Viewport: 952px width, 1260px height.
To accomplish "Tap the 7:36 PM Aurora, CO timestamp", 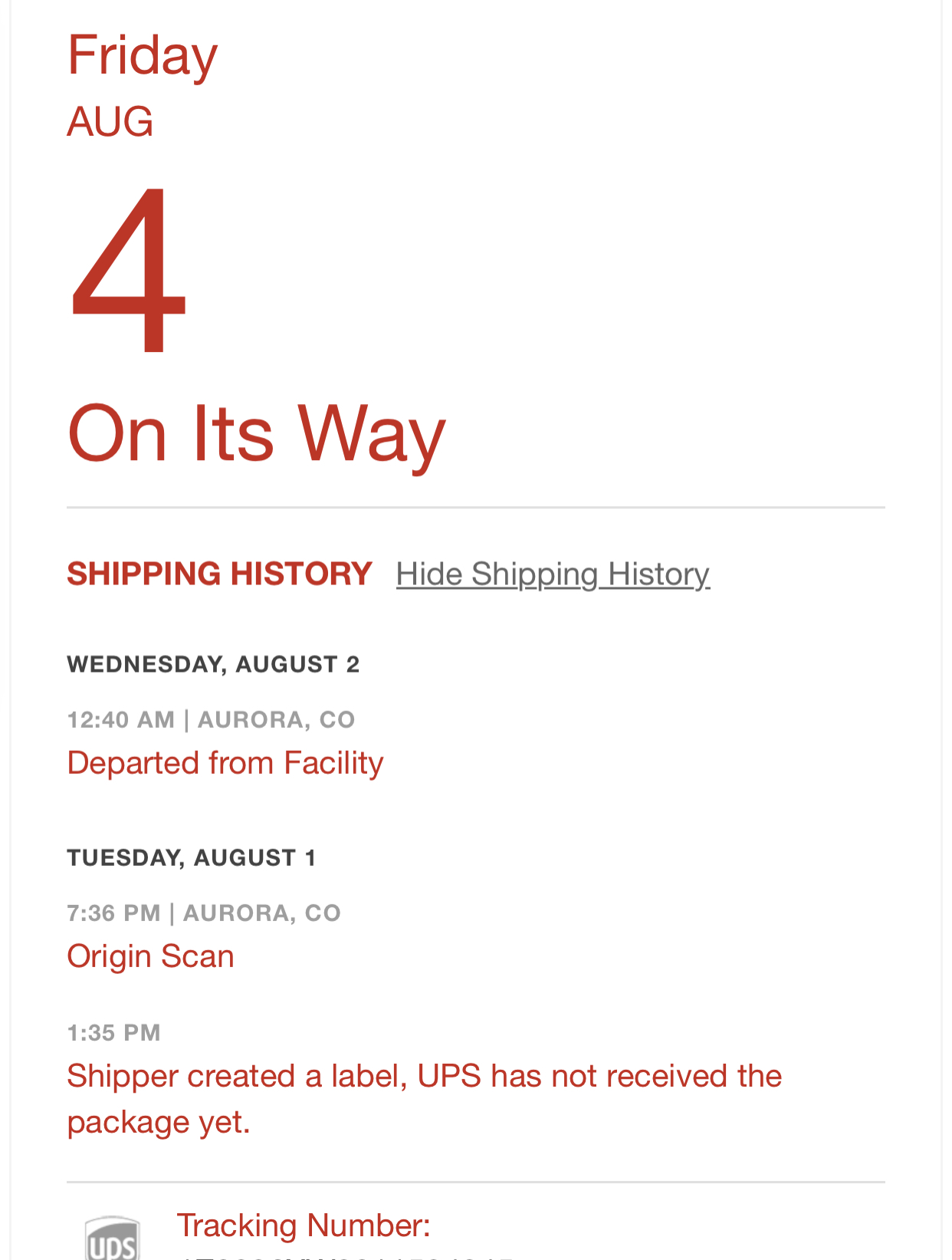I will [x=204, y=913].
